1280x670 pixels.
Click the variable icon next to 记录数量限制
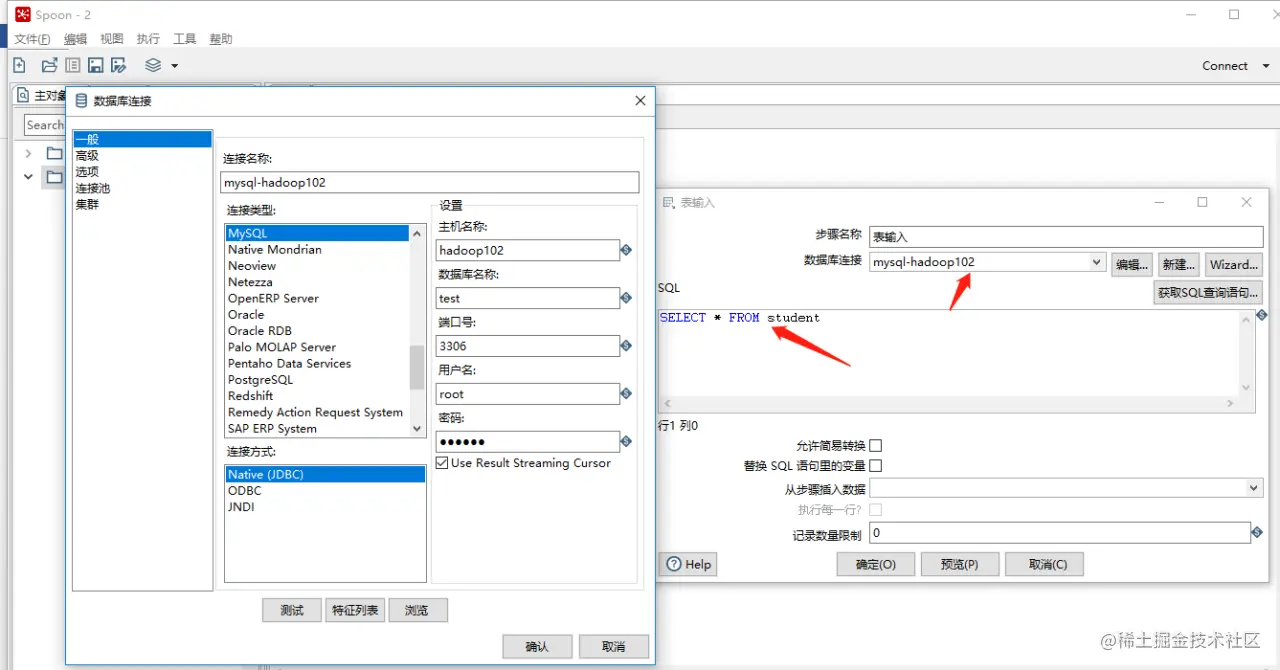coord(1257,533)
